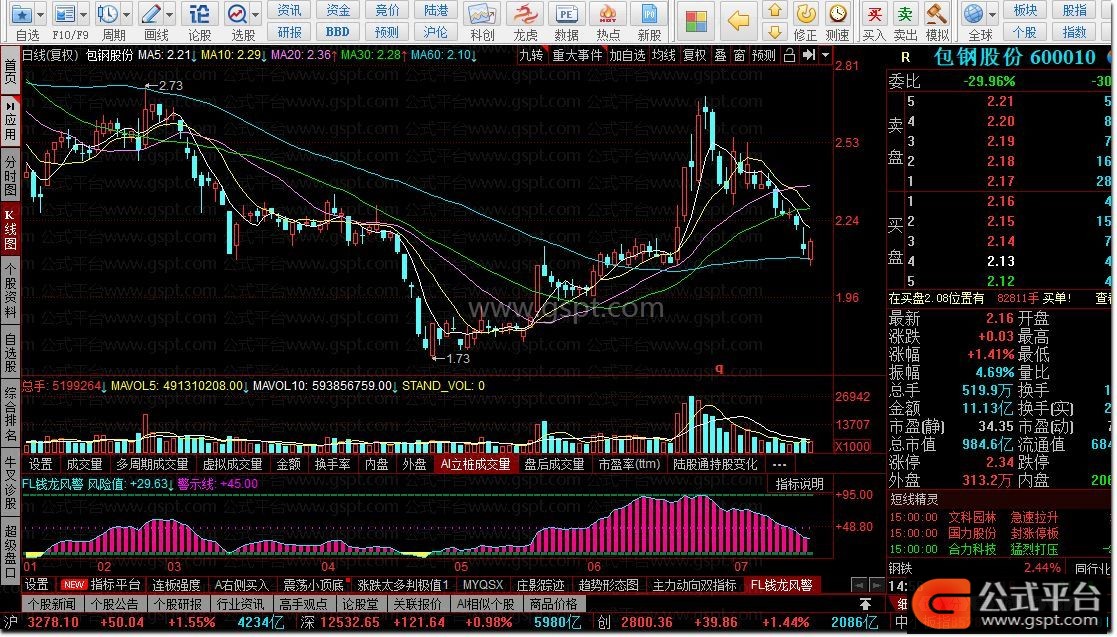Switch to the 分时图 sidebar tab
Viewport: 1117px width, 637px height.
(11, 175)
